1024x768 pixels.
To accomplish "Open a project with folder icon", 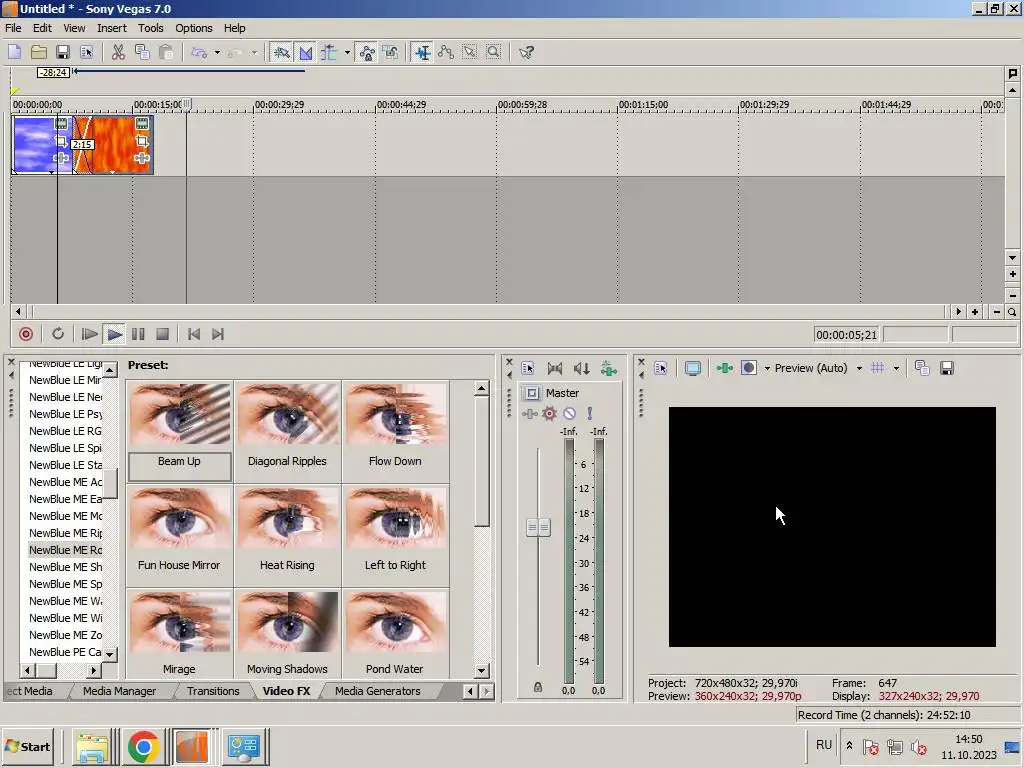I will click(39, 52).
